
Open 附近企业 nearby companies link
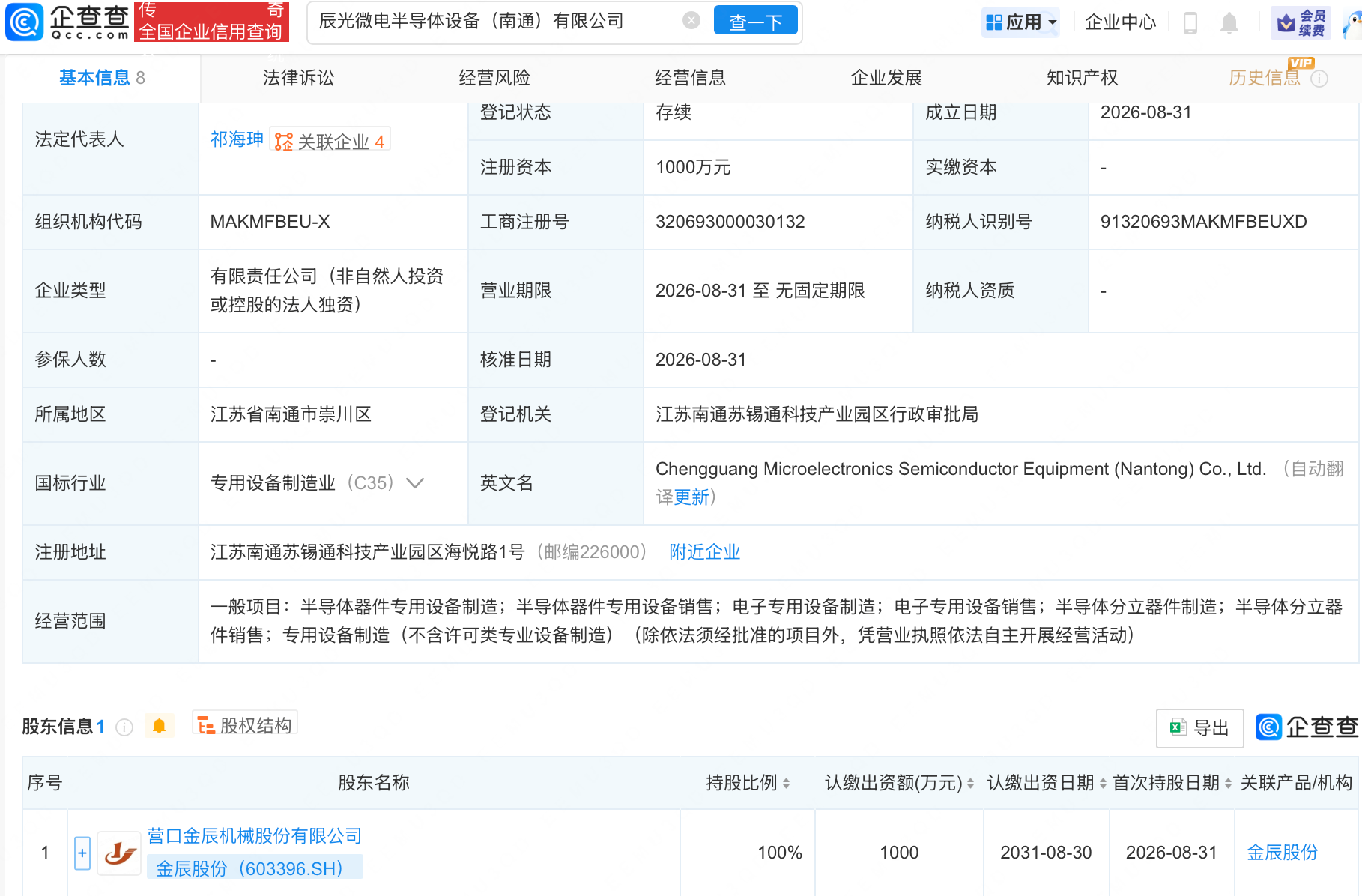click(x=704, y=552)
